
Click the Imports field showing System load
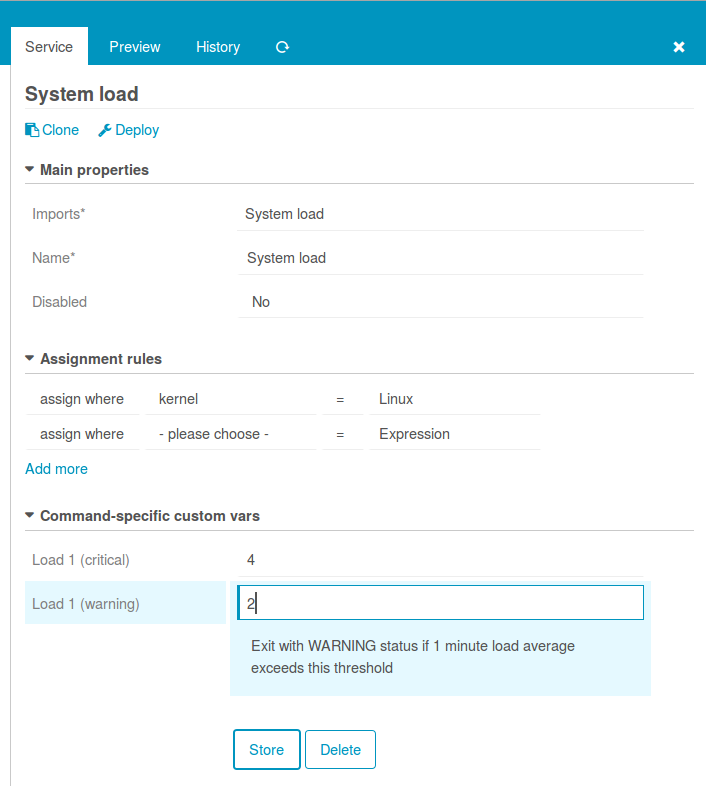440,214
